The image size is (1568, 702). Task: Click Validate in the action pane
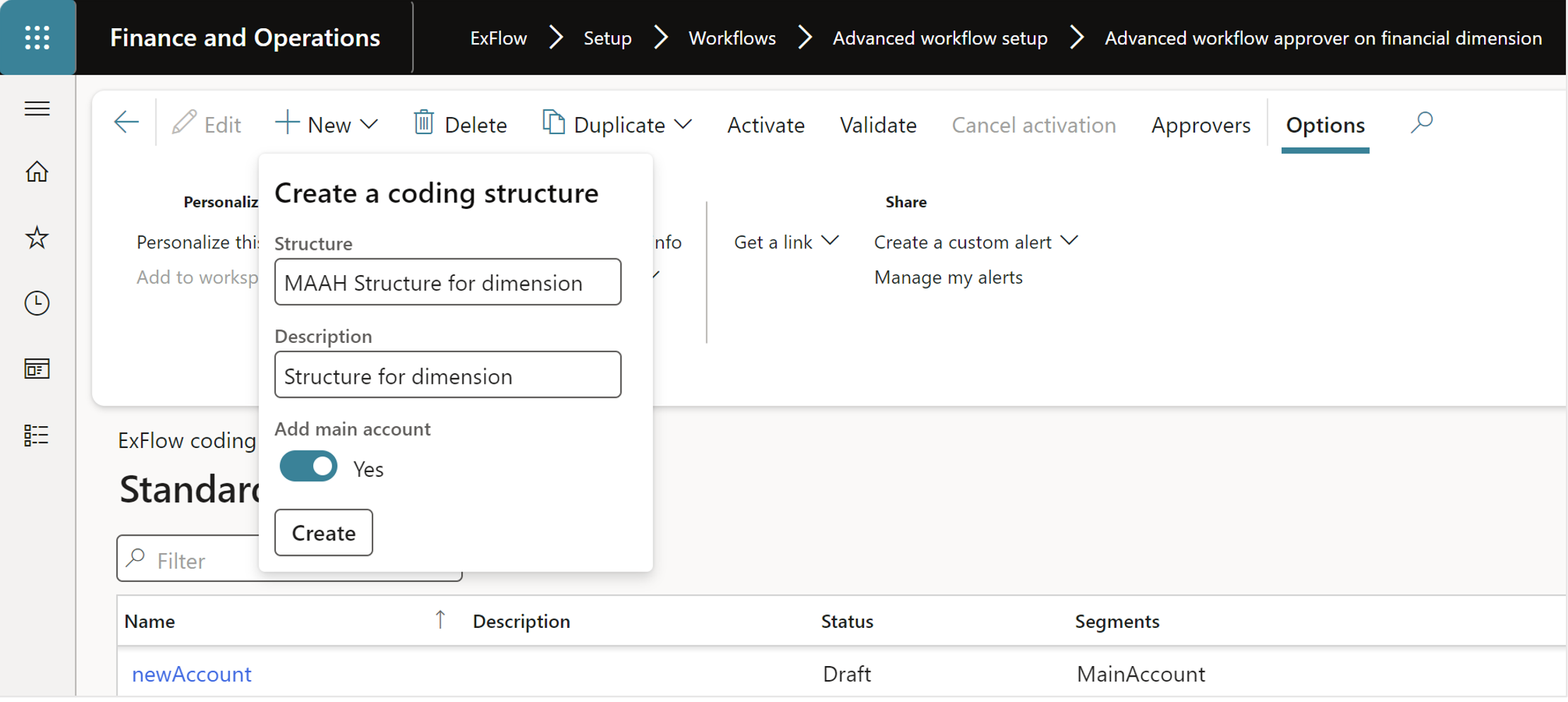pos(878,125)
